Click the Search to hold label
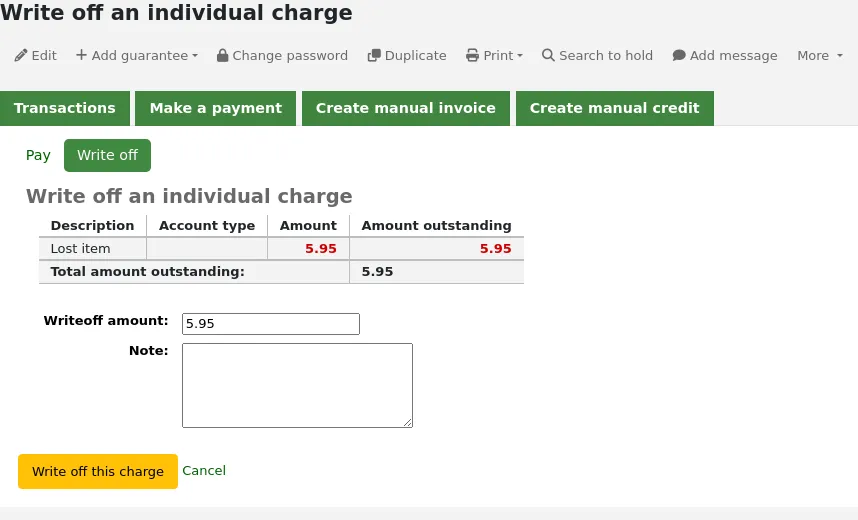Image resolution: width=858 pixels, height=520 pixels. pos(606,55)
